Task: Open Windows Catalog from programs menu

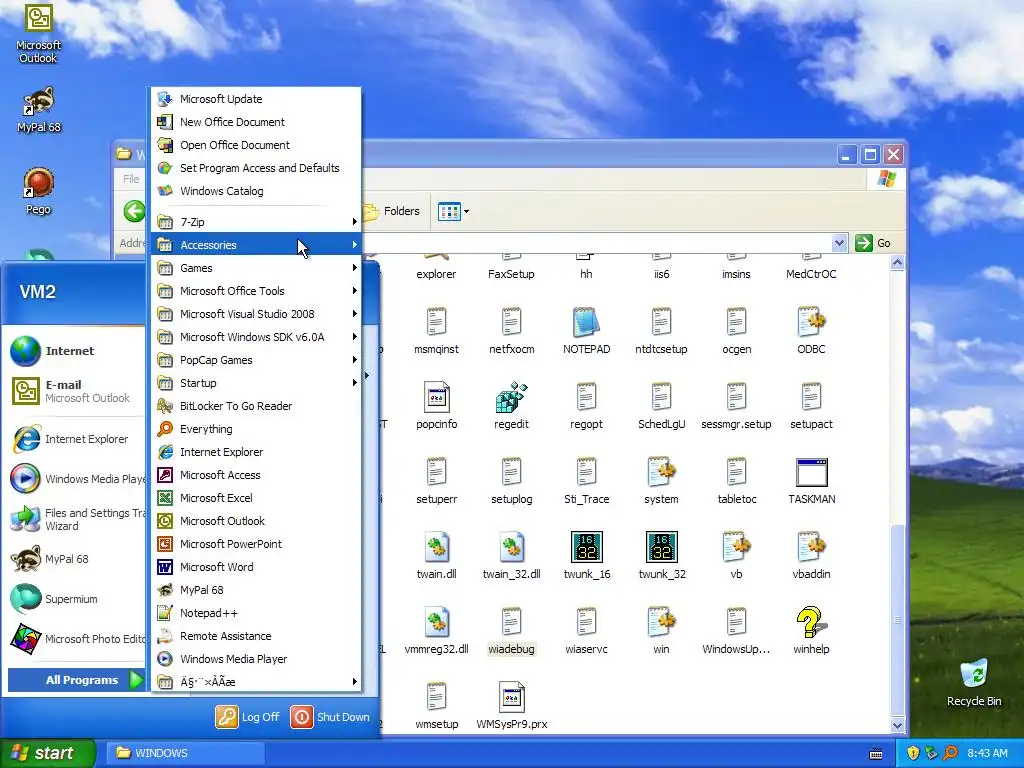Action: (x=257, y=191)
